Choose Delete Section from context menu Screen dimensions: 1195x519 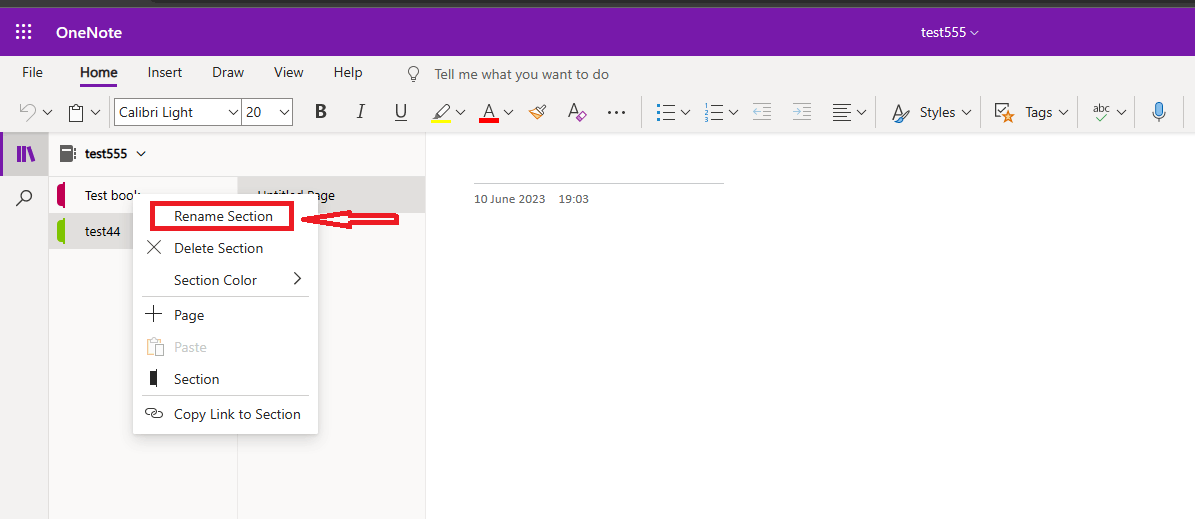click(x=225, y=248)
